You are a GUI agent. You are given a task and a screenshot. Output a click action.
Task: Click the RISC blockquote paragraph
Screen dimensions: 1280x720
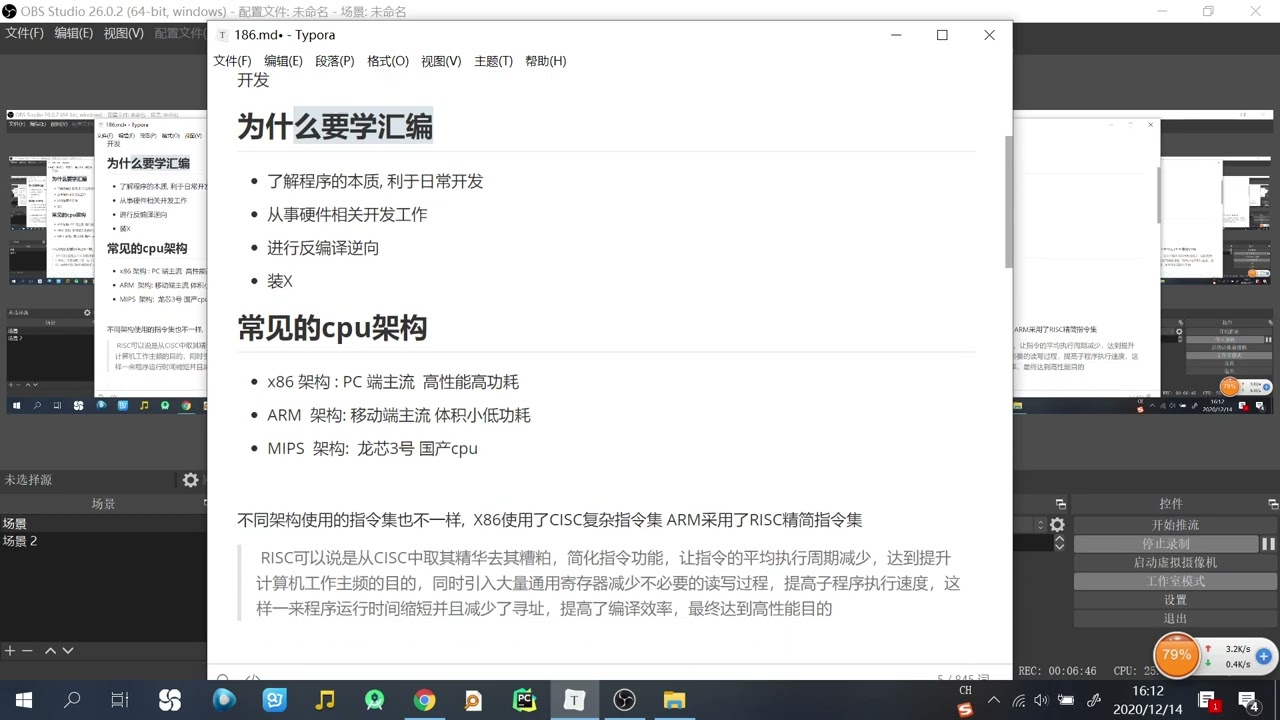tap(607, 583)
